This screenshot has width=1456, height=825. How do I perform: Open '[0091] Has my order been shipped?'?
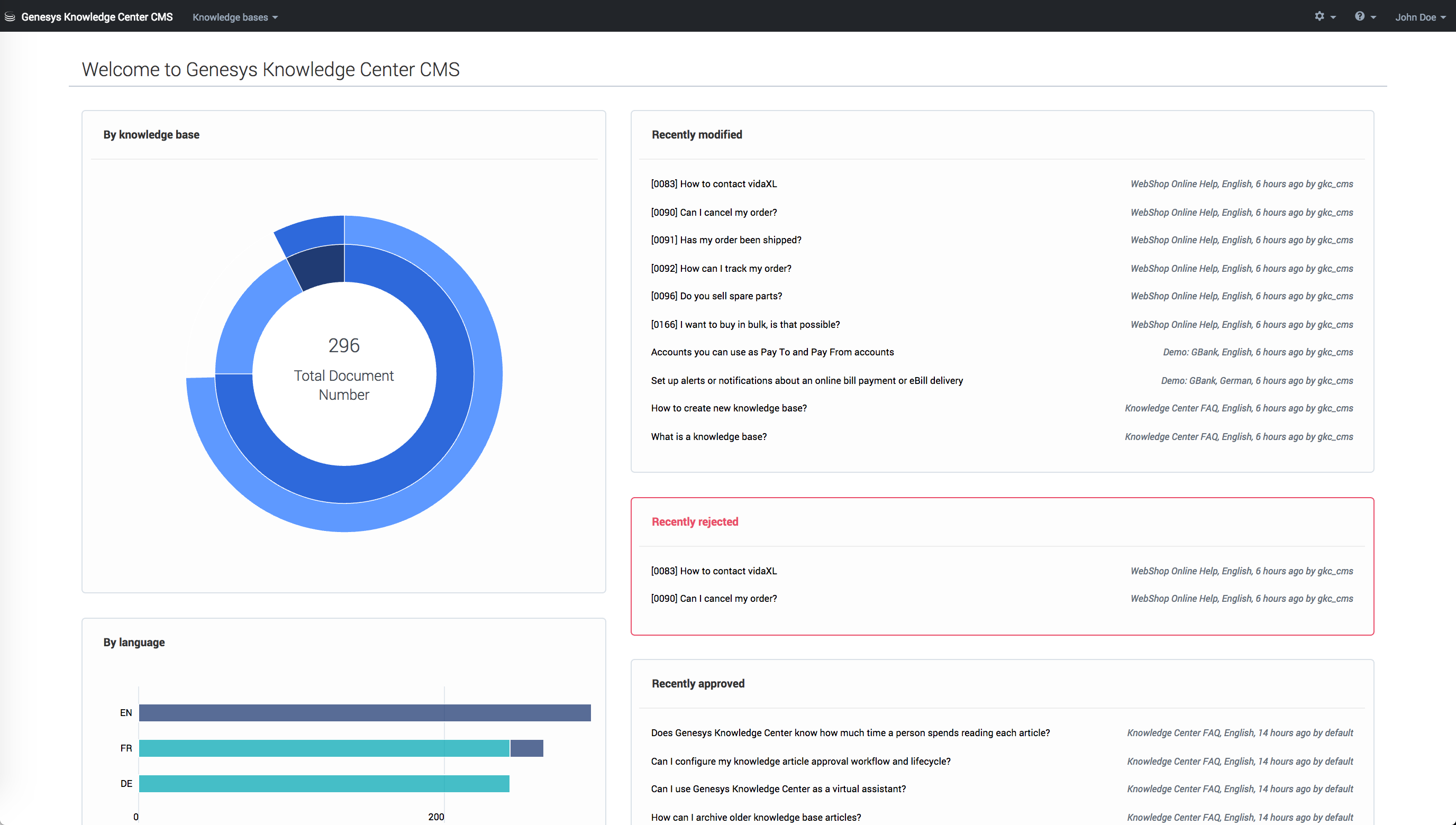(x=725, y=240)
